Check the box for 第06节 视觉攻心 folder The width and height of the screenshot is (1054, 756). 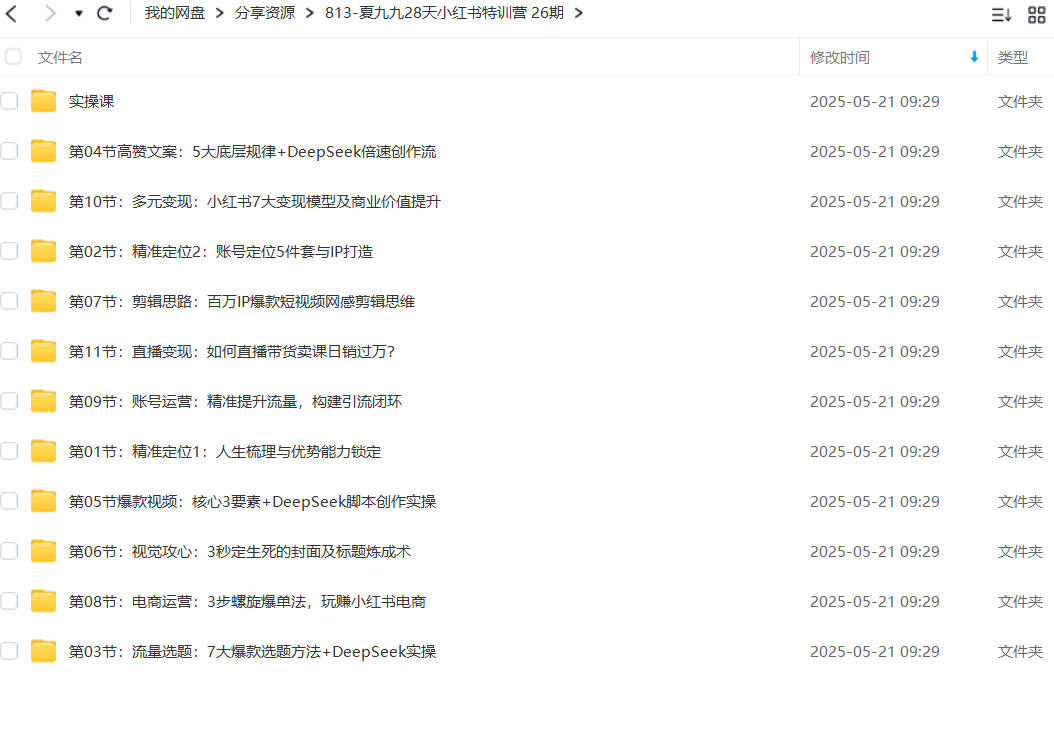(9, 551)
